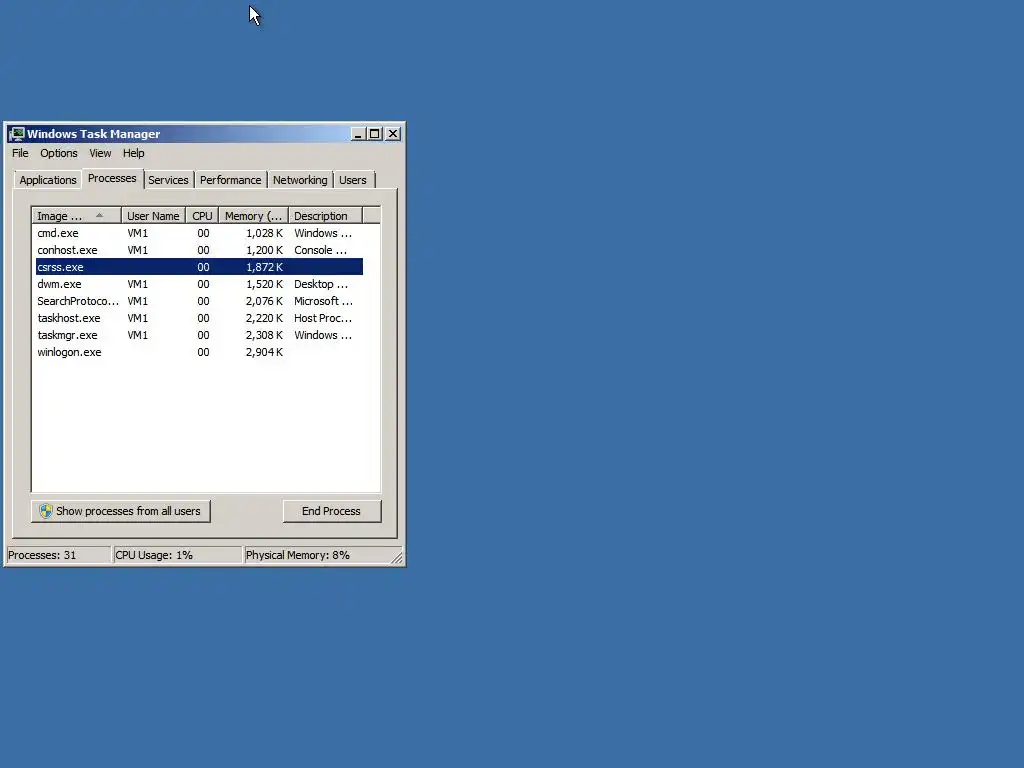This screenshot has width=1024, height=768.
Task: Open the Options menu
Action: 59,153
